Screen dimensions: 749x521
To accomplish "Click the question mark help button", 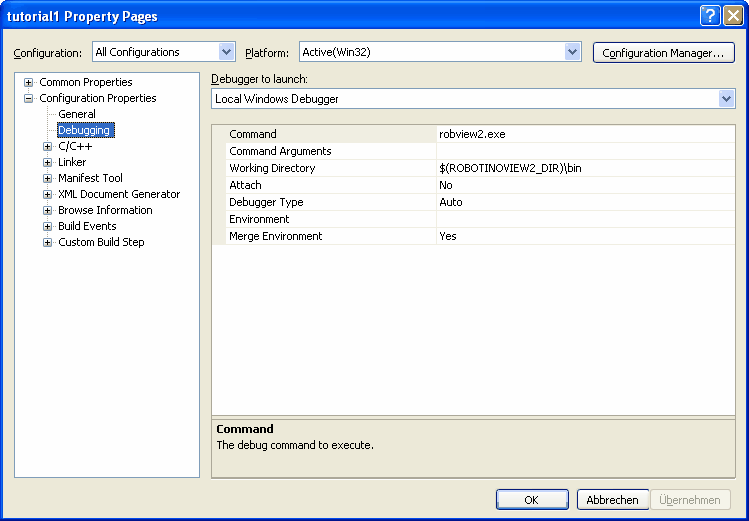I will (x=710, y=16).
